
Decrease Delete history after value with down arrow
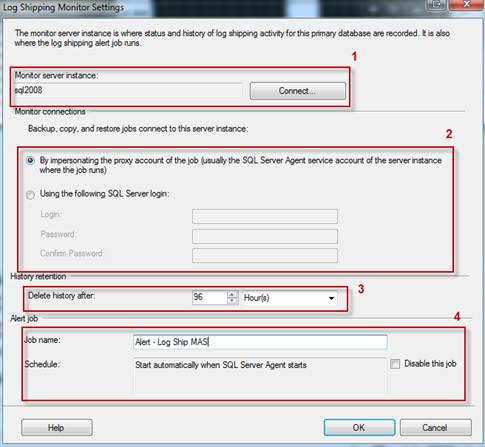[x=232, y=301]
